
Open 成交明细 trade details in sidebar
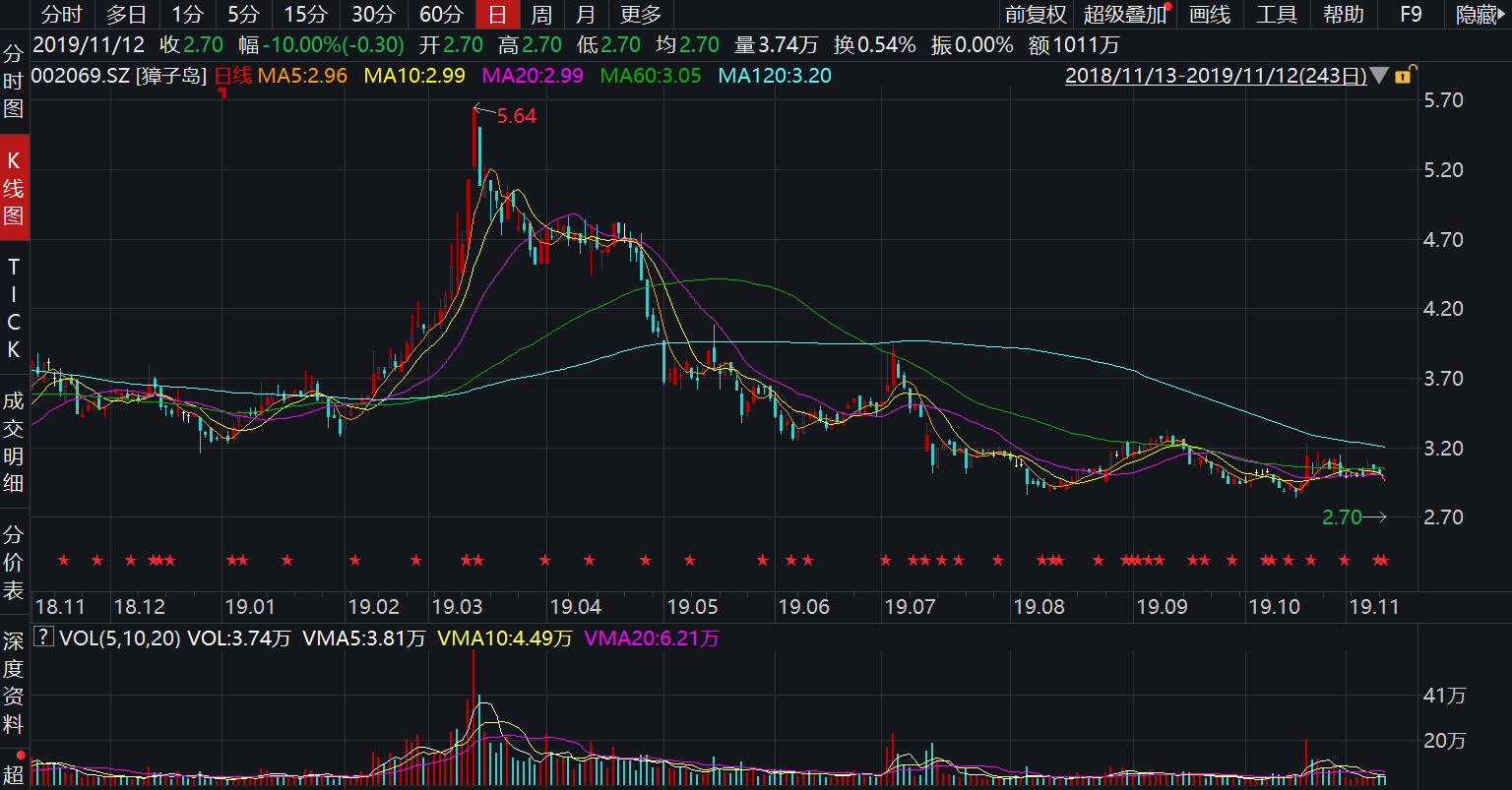pos(14,442)
